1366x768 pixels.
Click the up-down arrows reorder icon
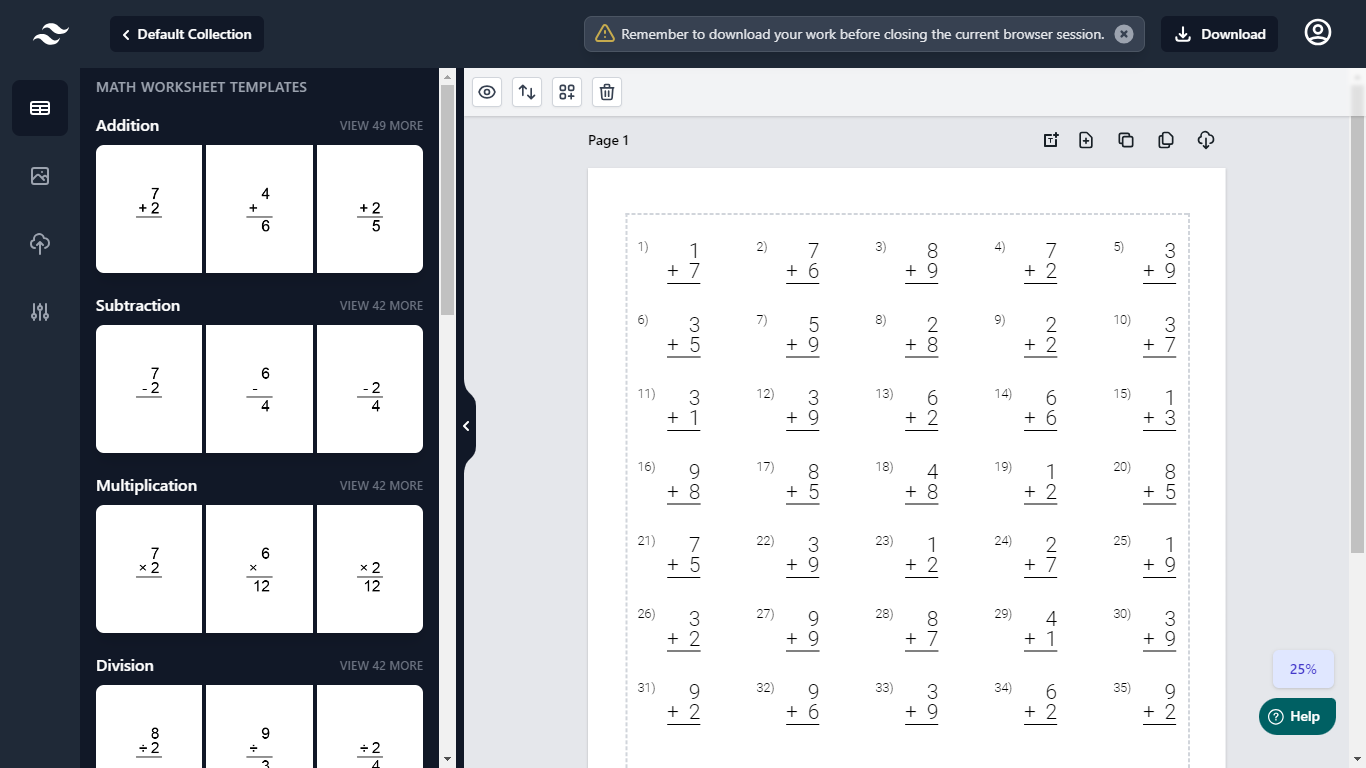527,92
